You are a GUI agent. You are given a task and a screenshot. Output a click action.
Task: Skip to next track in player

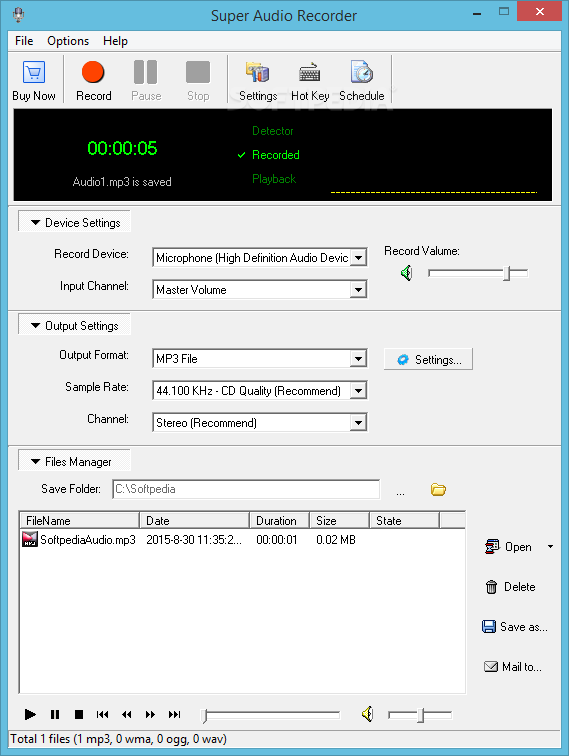175,715
